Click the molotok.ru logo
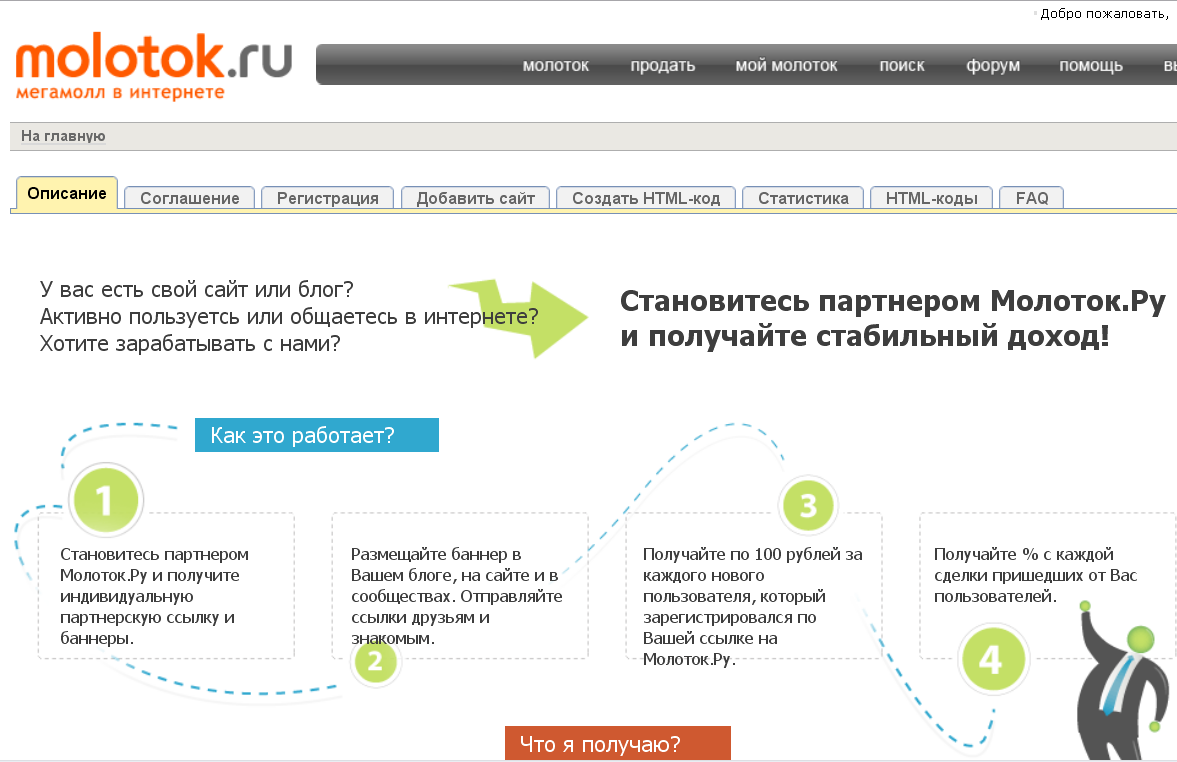 pyautogui.click(x=154, y=65)
